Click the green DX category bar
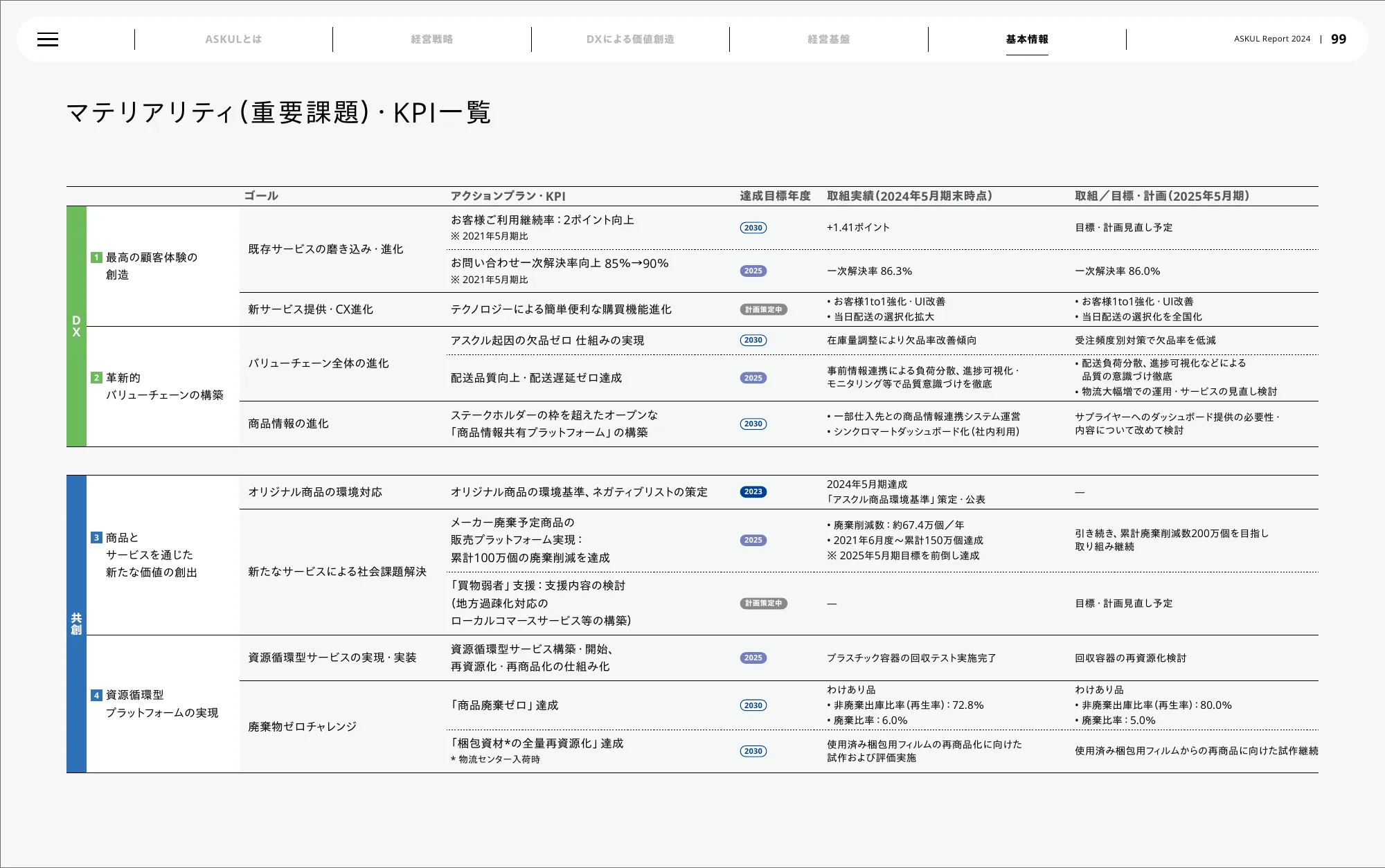The height and width of the screenshot is (868, 1385). [x=76, y=326]
